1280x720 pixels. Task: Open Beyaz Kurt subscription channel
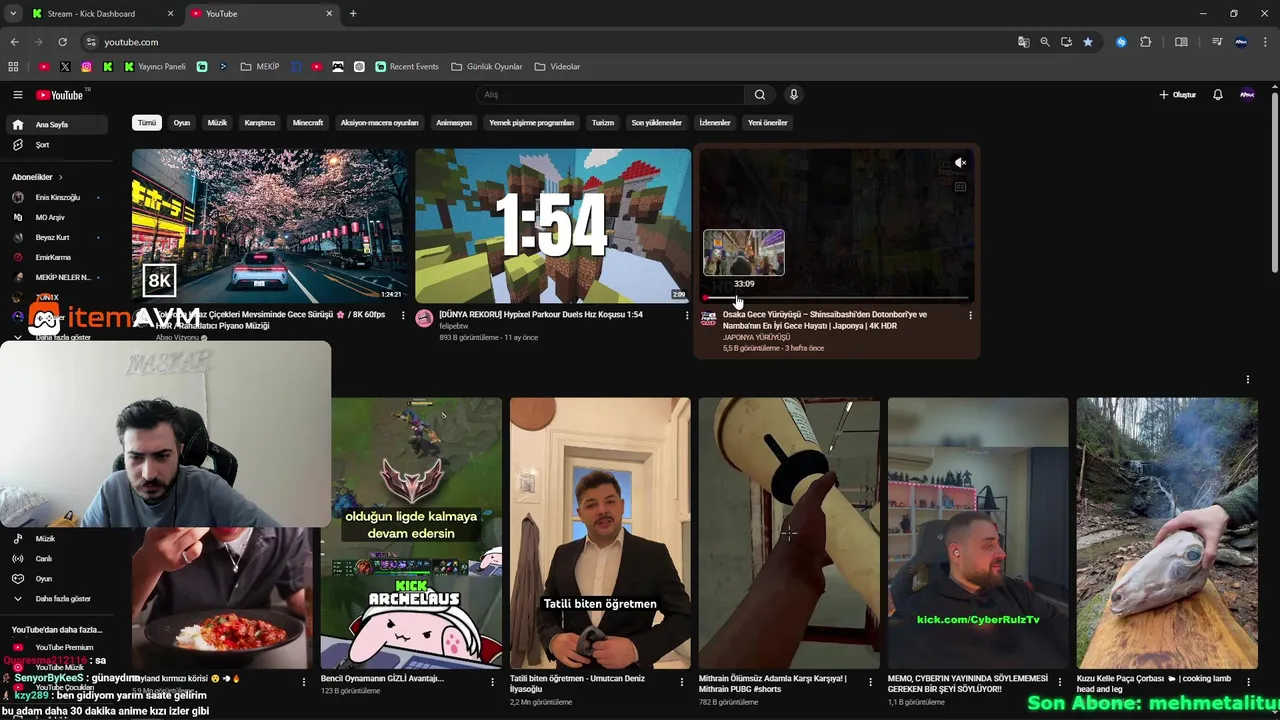pyautogui.click(x=57, y=237)
